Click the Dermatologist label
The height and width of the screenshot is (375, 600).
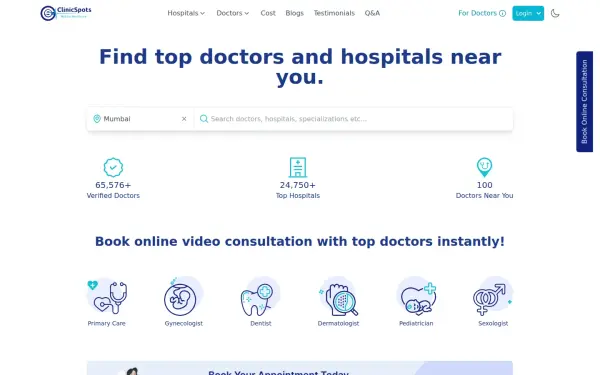tap(338, 323)
